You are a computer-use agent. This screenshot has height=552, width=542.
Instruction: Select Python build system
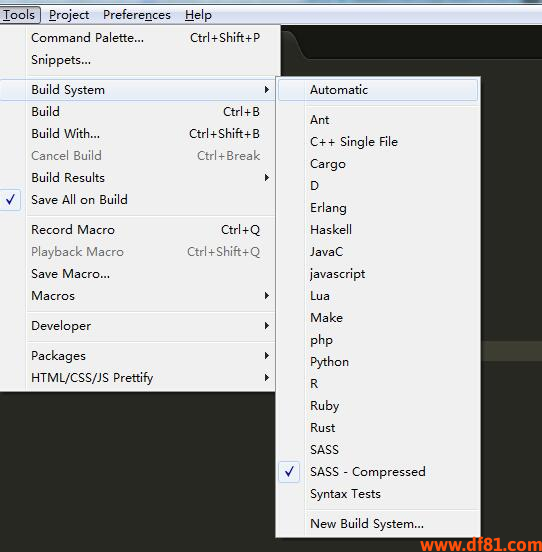point(378,362)
